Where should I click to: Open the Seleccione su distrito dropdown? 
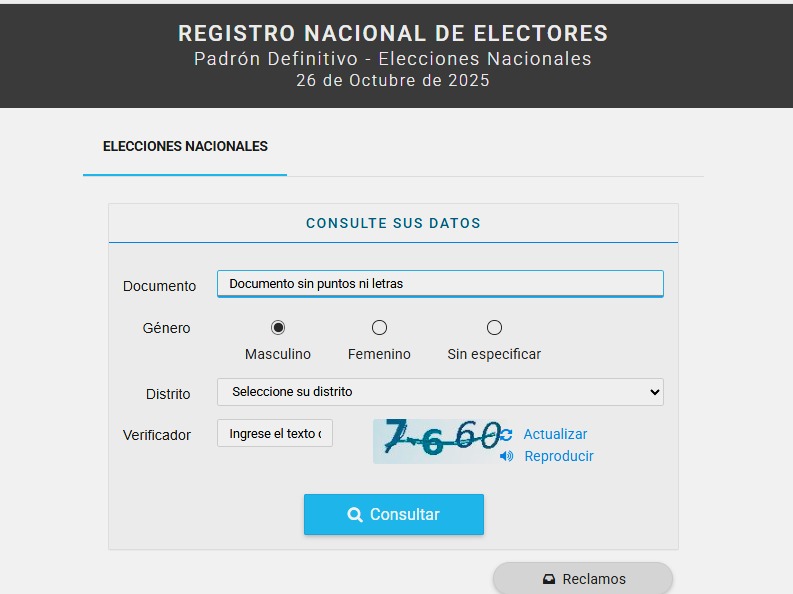point(440,392)
